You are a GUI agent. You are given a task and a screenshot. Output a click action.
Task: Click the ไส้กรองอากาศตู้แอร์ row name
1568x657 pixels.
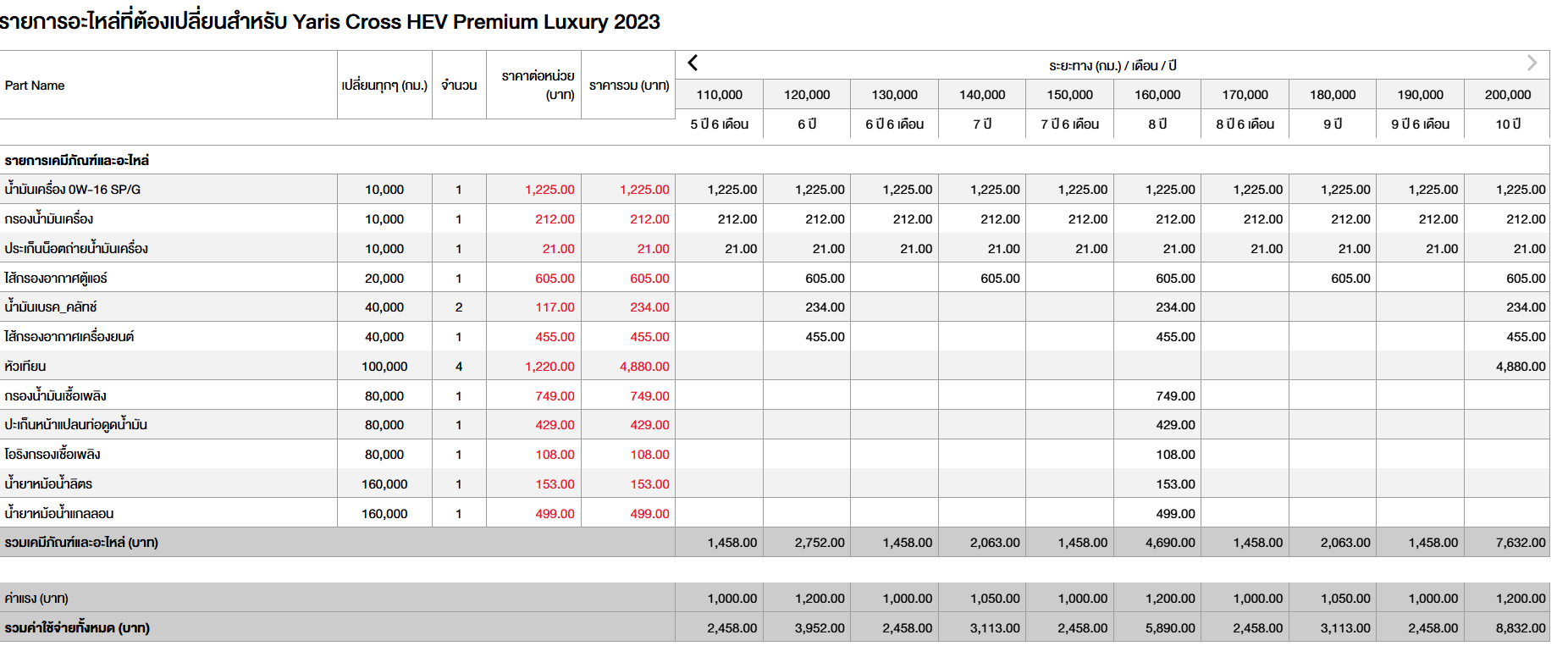pyautogui.click(x=56, y=278)
